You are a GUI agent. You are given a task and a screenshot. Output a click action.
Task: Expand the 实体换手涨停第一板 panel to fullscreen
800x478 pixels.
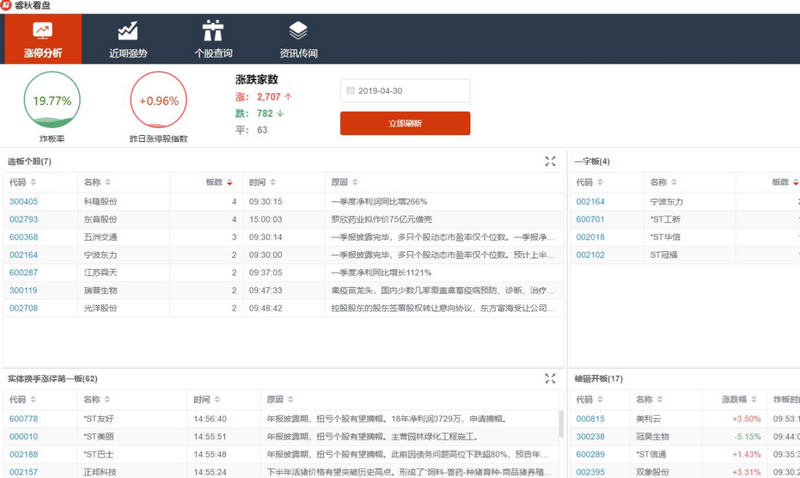pyautogui.click(x=550, y=379)
